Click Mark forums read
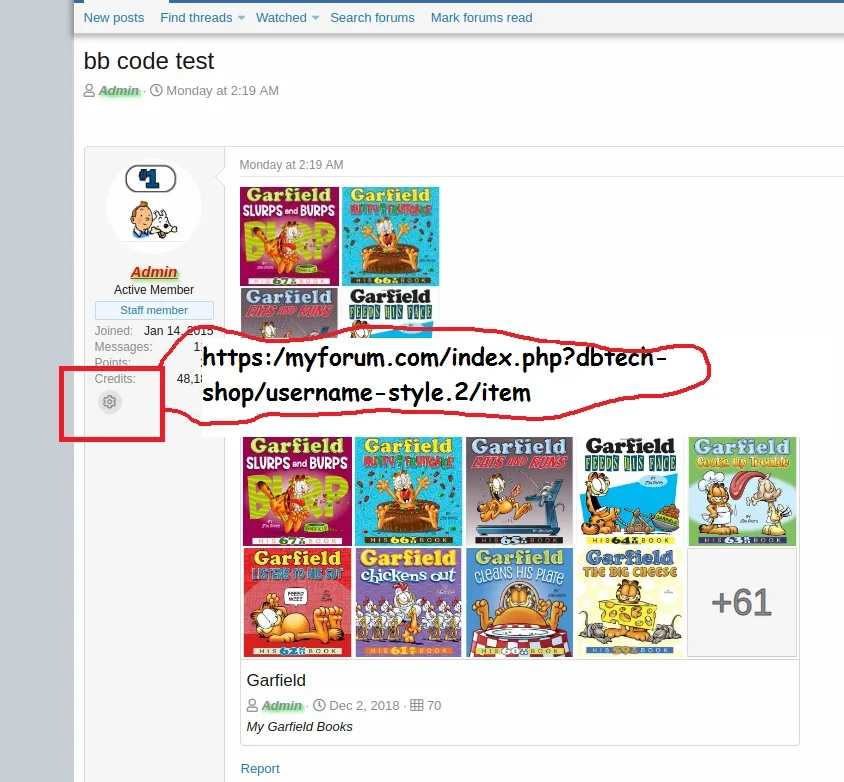The image size is (844, 782). (x=481, y=18)
